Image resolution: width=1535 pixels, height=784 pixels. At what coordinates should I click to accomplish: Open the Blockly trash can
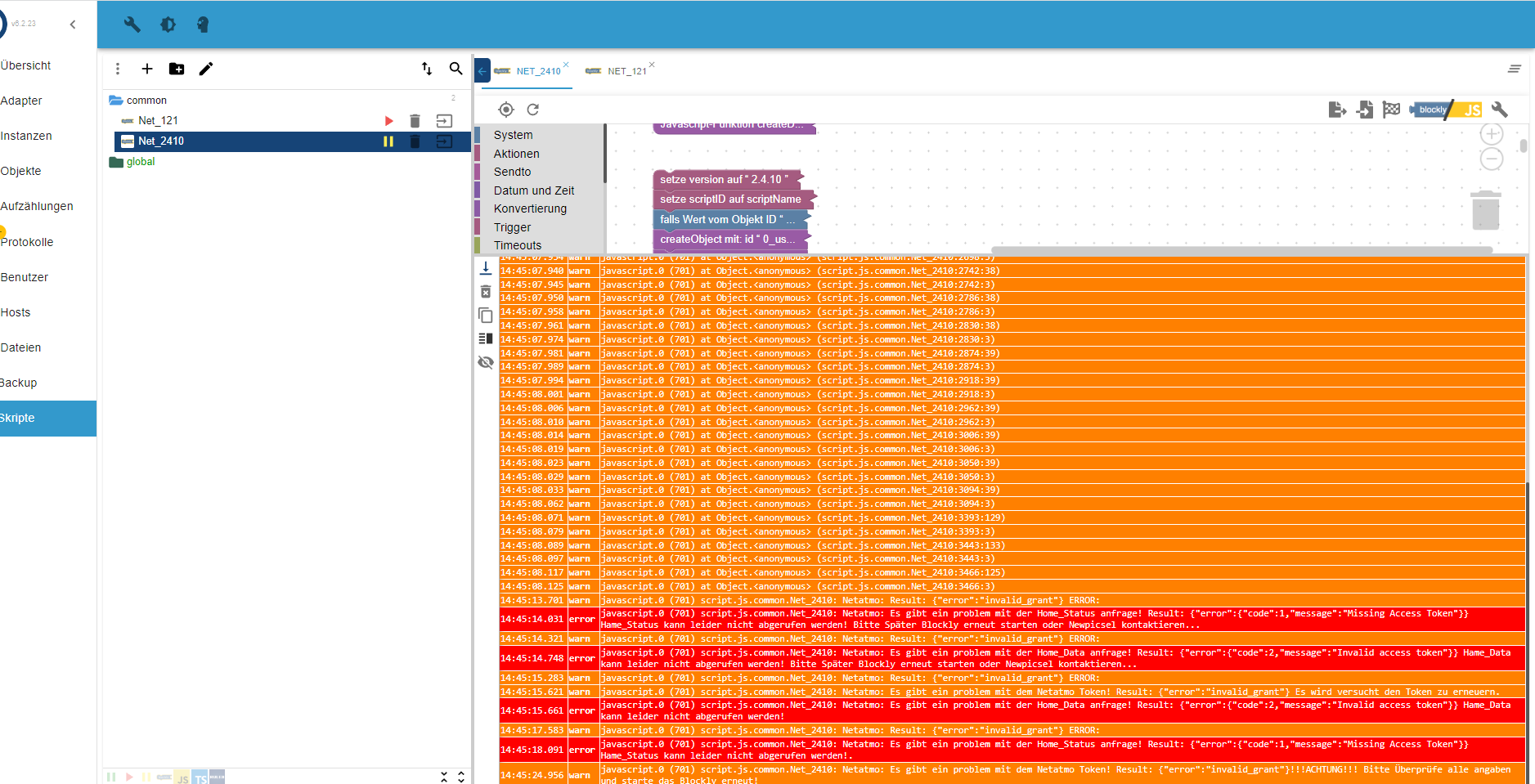[x=1486, y=210]
